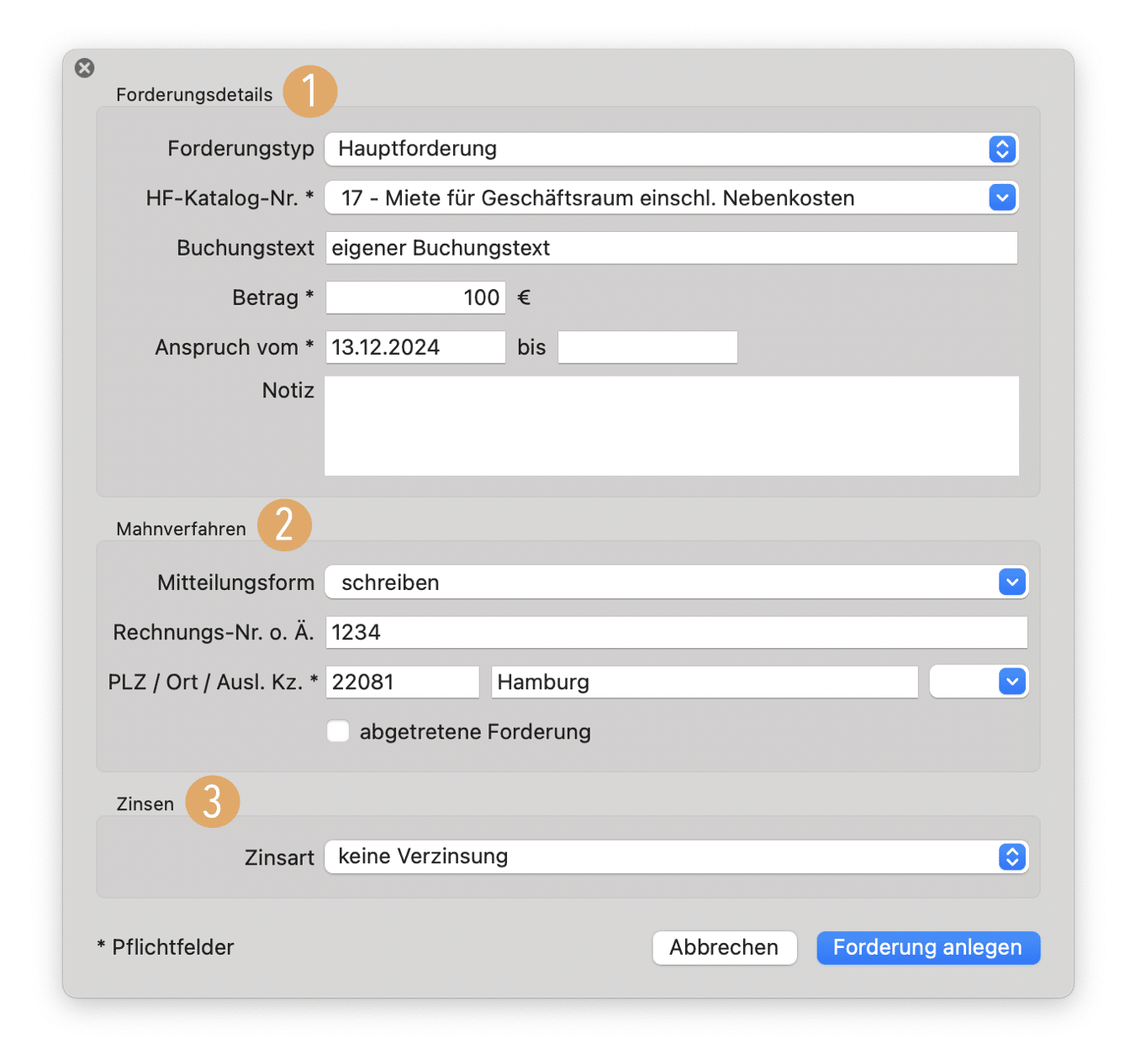
Task: Click the Mahnverfahren section heading
Action: point(182,529)
